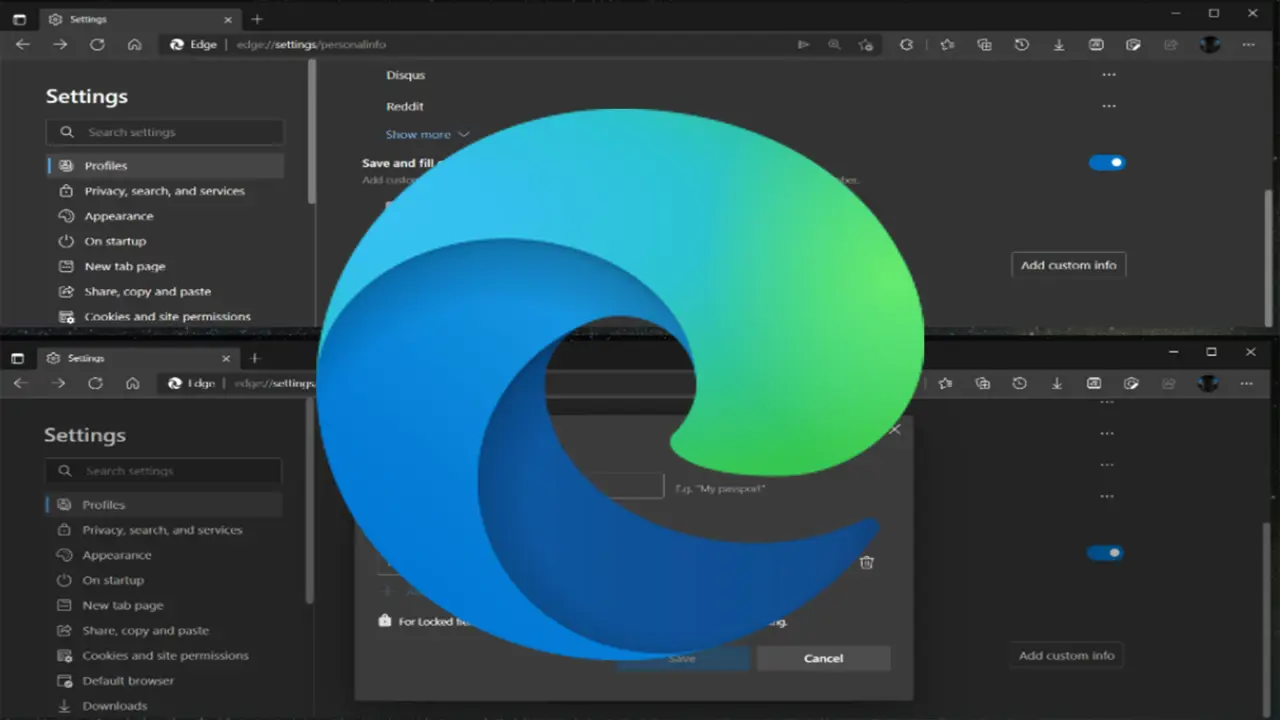This screenshot has height=720, width=1280.
Task: Click the Downloads icon in the upper window toolbar
Action: coord(1058,45)
